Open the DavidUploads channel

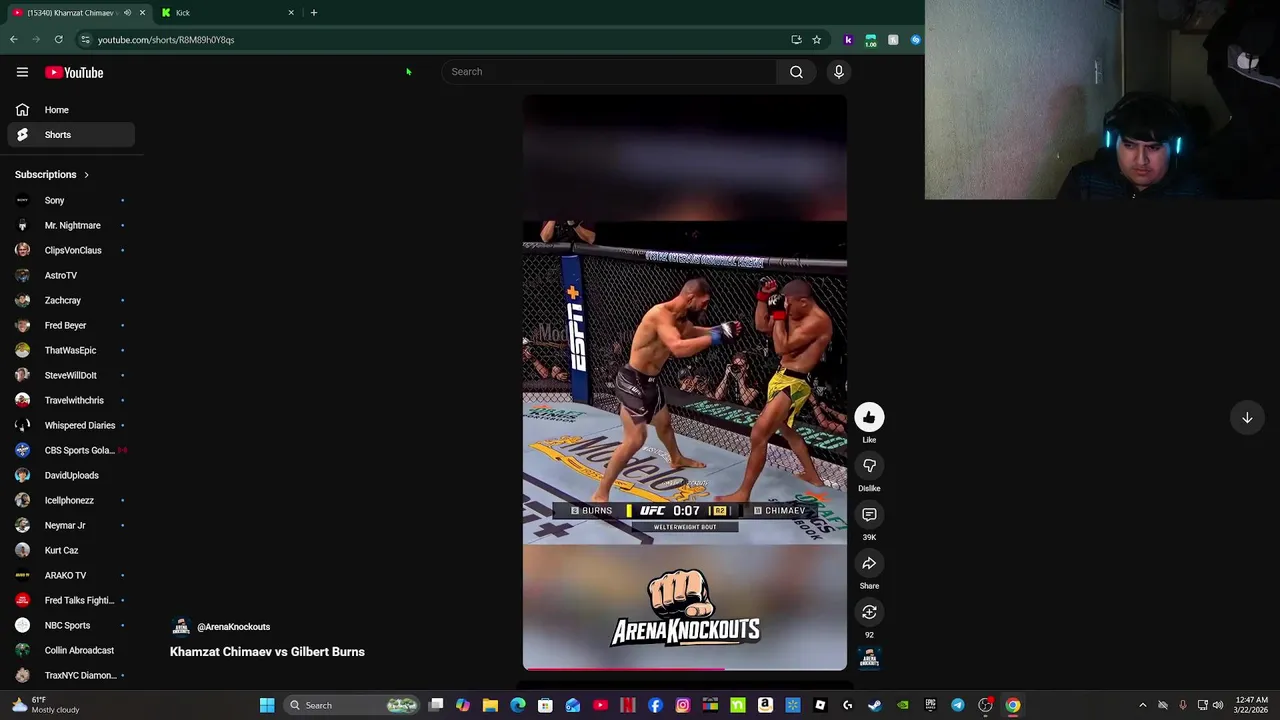pos(71,475)
